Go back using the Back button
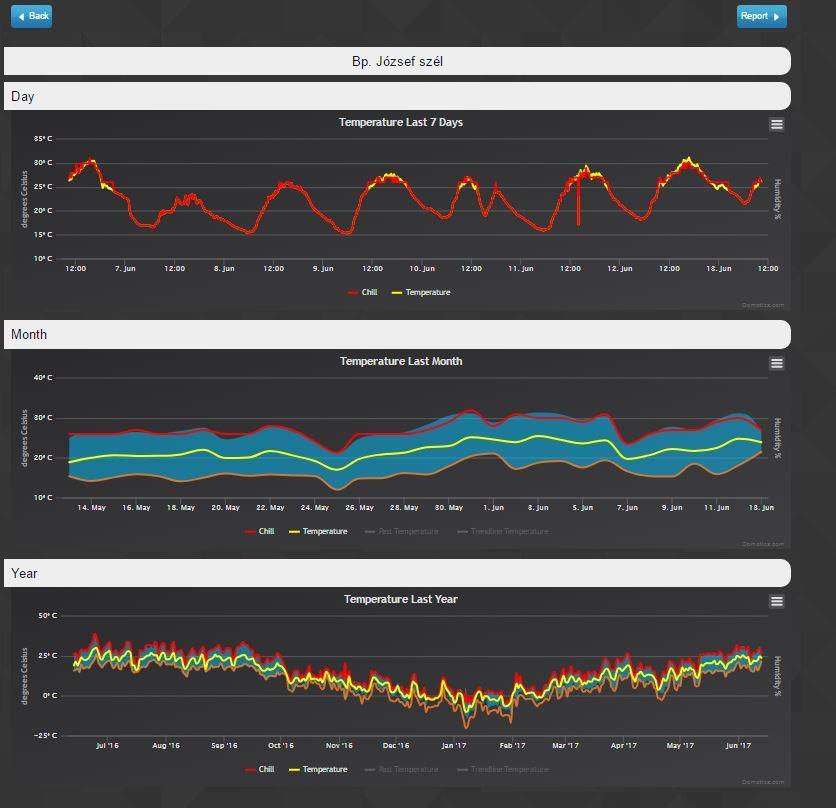Screen dimensions: 836x808 pos(31,16)
